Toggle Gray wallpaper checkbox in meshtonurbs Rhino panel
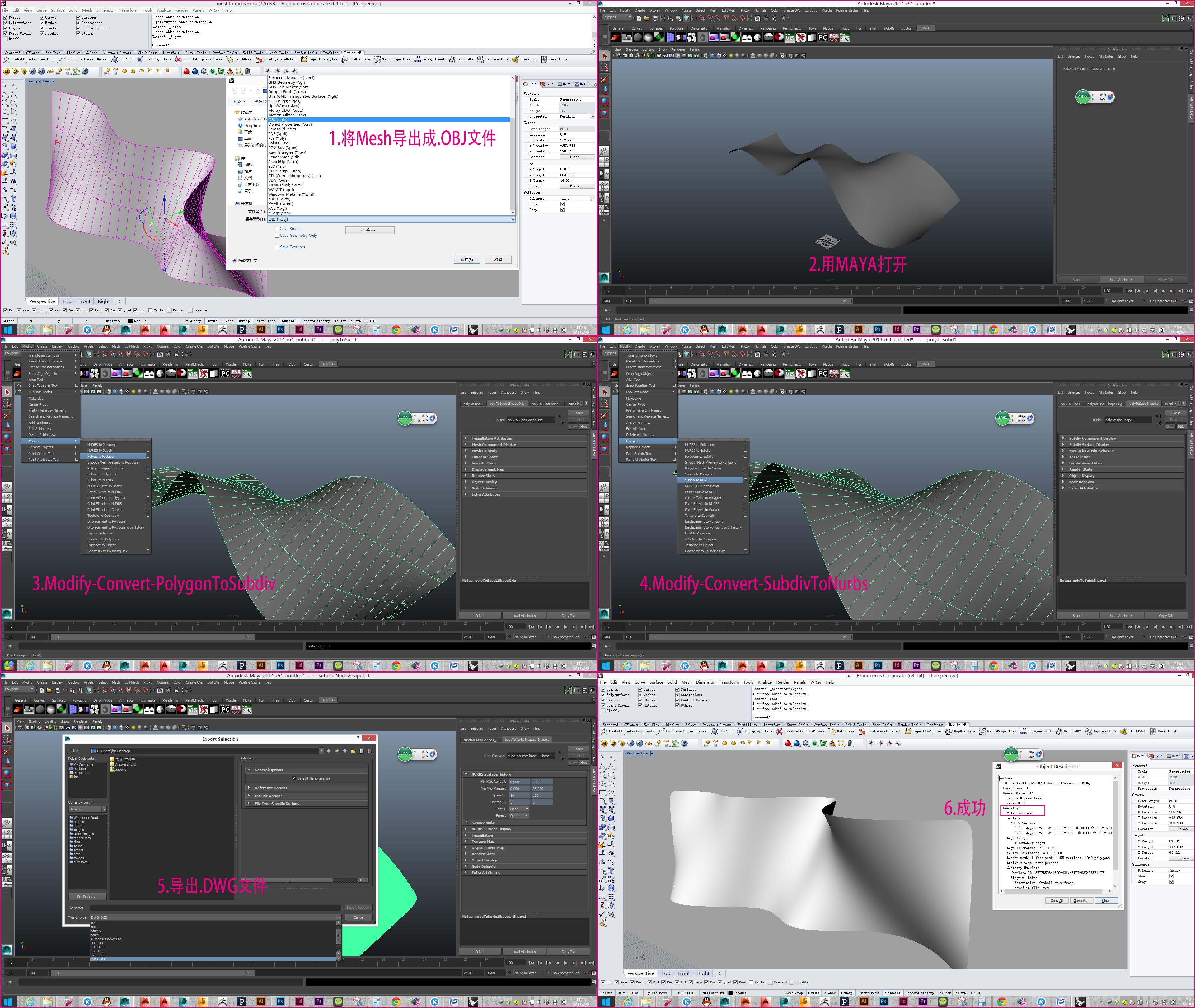Image resolution: width=1195 pixels, height=1008 pixels. click(562, 210)
